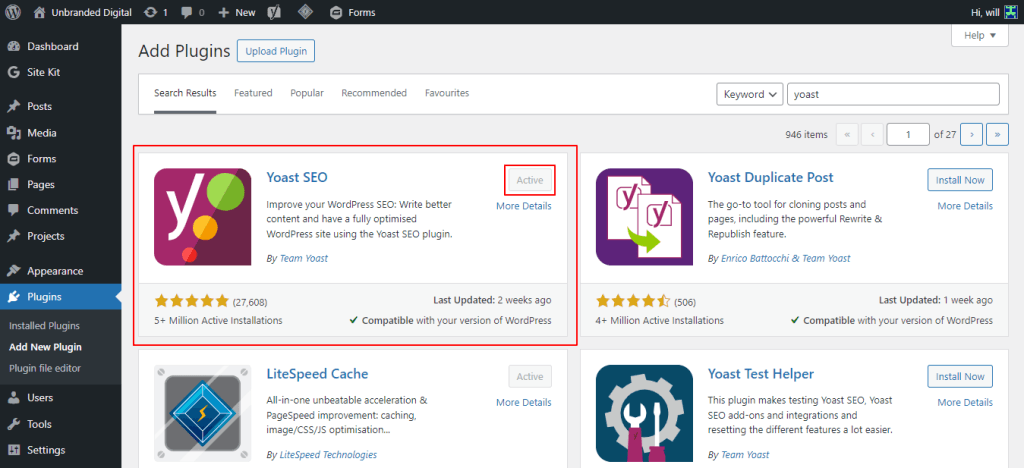The width and height of the screenshot is (1024, 468).
Task: Click the WordPress logo in admin bar
Action: (14, 12)
